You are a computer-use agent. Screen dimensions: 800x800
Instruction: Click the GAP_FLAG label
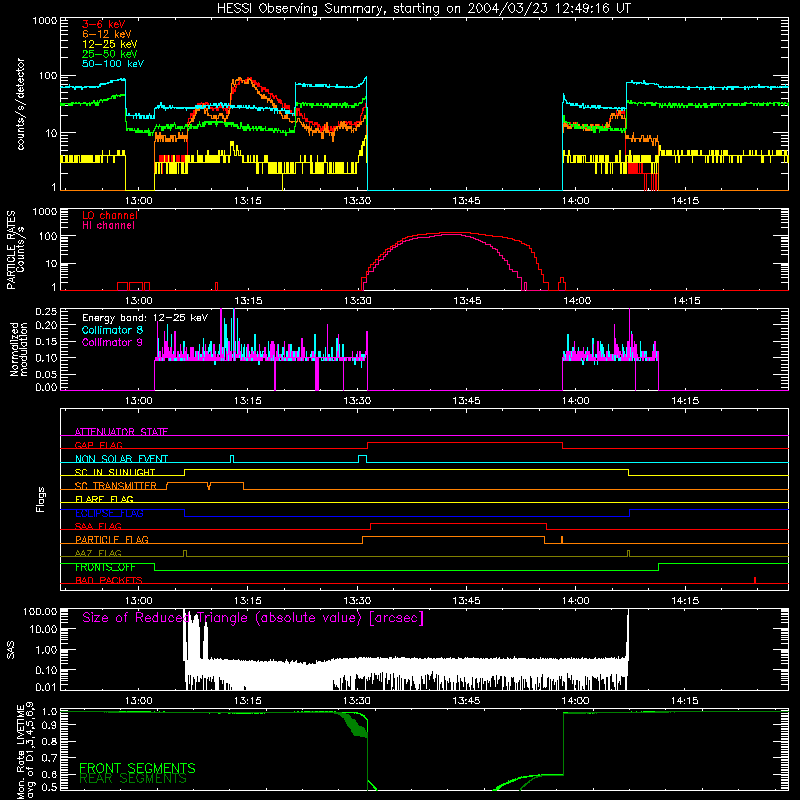coord(98,445)
